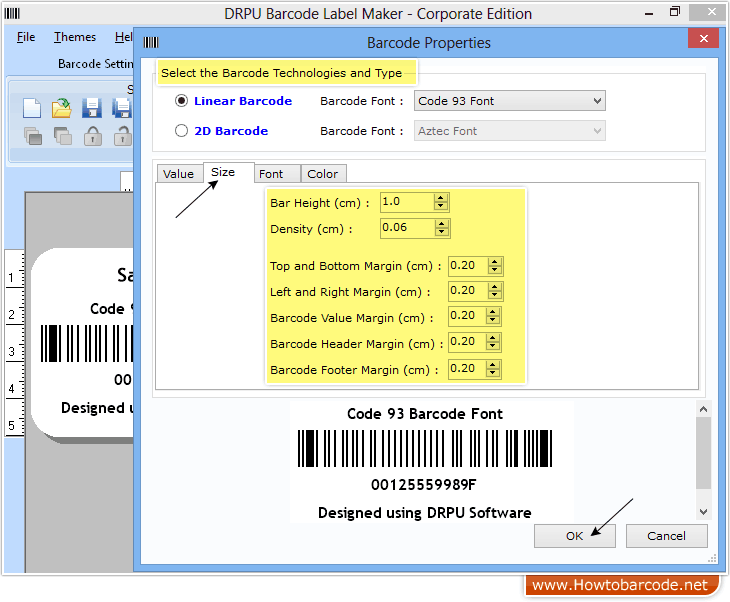The height and width of the screenshot is (602, 730).
Task: Decrease Top and Bottom Margin value
Action: tap(494, 271)
